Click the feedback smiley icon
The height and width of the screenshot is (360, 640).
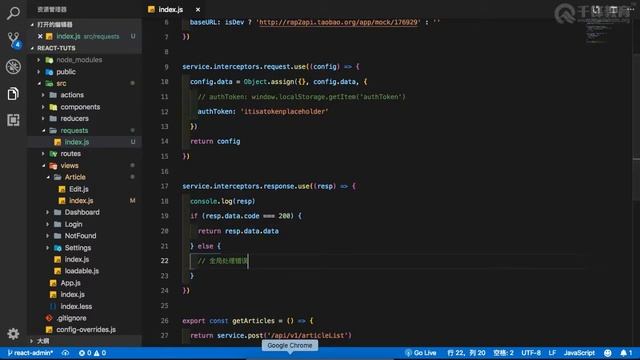coord(608,353)
